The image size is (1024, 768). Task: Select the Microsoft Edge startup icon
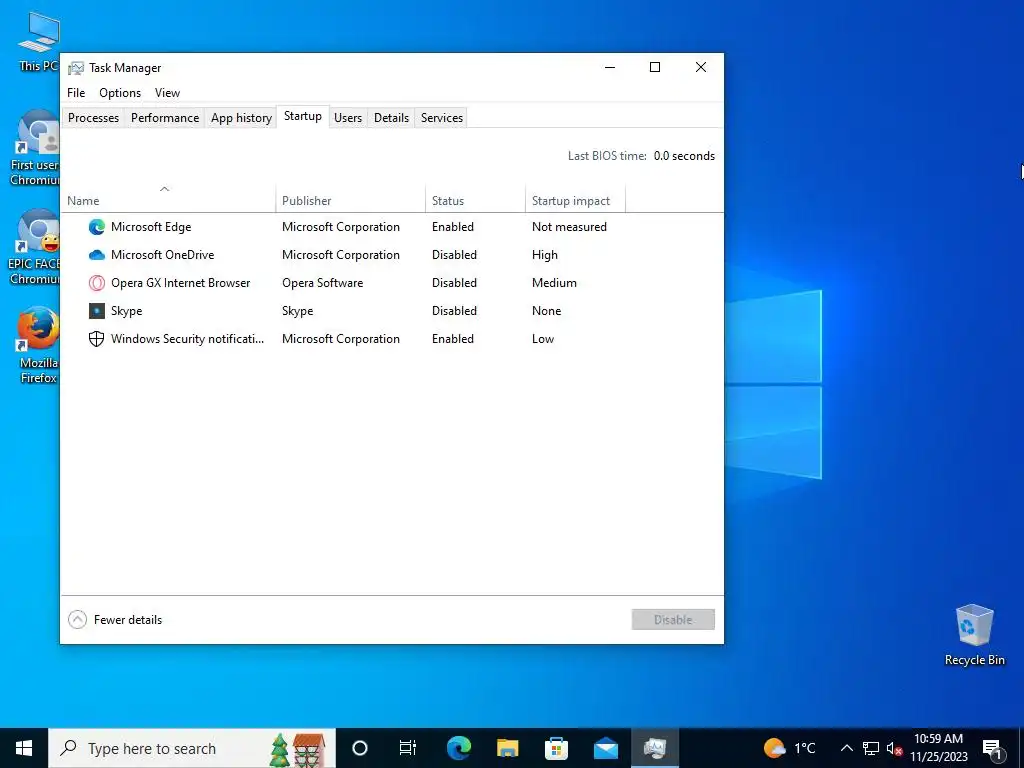(x=97, y=227)
